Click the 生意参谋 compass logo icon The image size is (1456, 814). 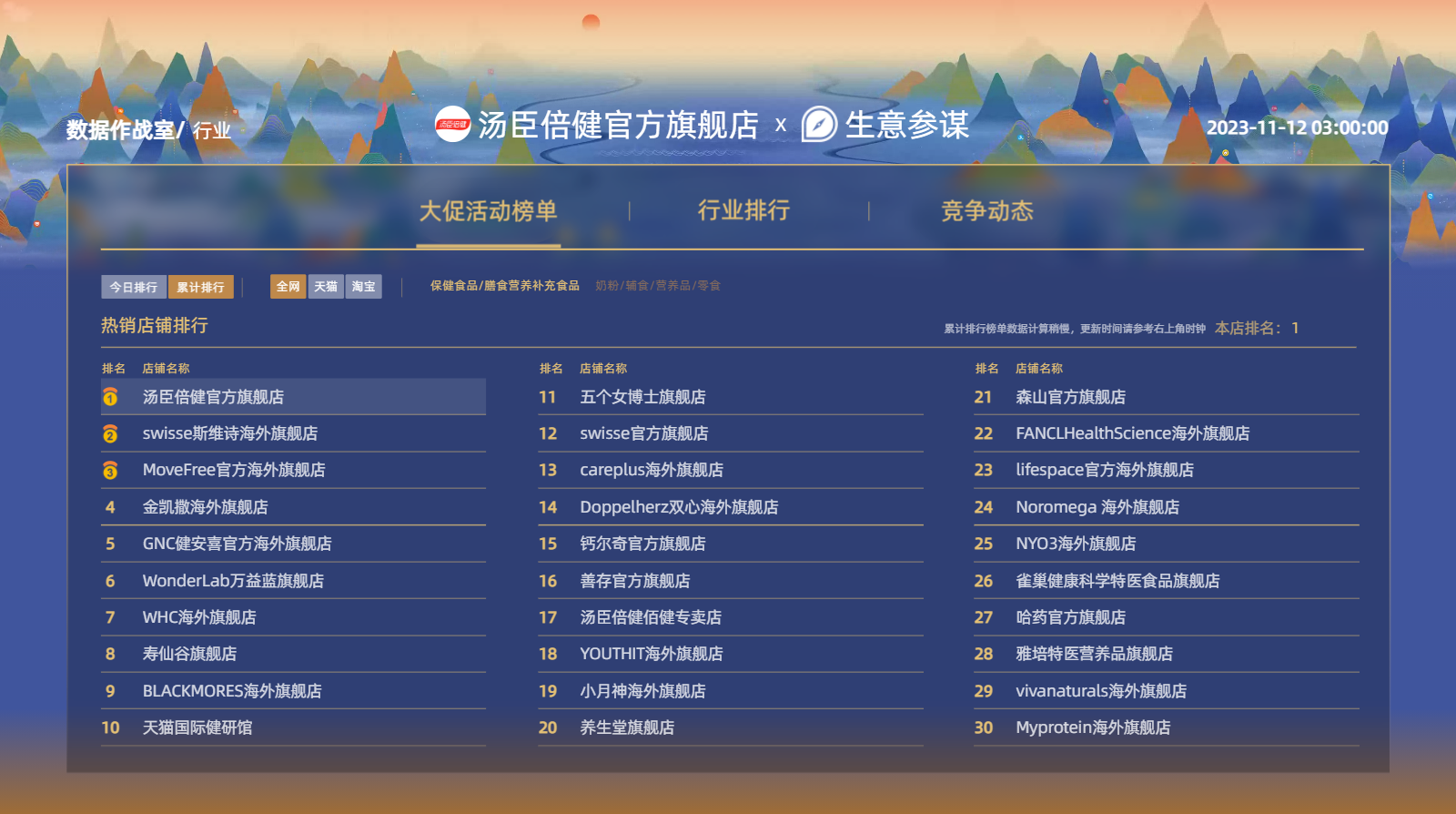819,125
